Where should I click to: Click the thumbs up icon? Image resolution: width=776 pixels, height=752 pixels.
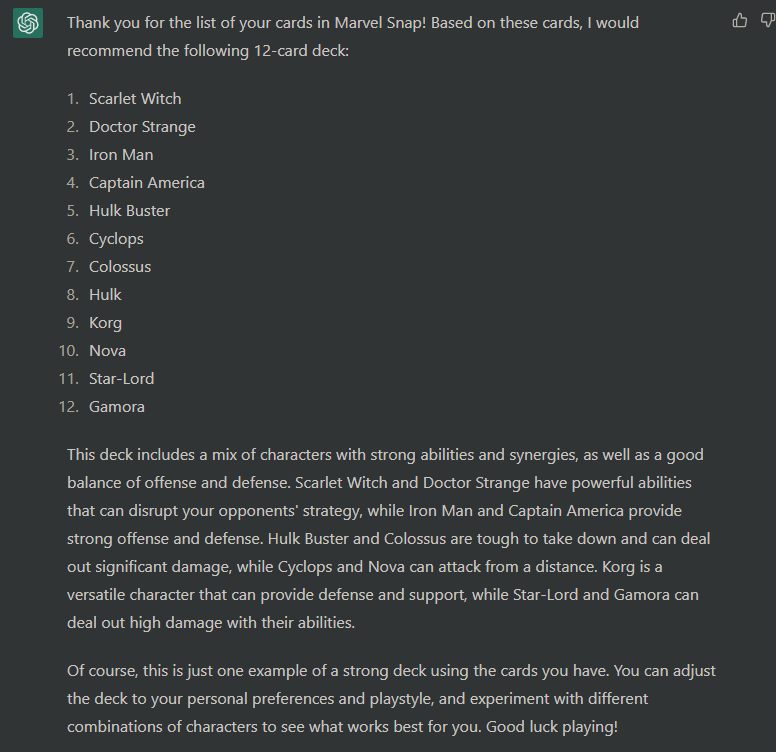(x=740, y=20)
